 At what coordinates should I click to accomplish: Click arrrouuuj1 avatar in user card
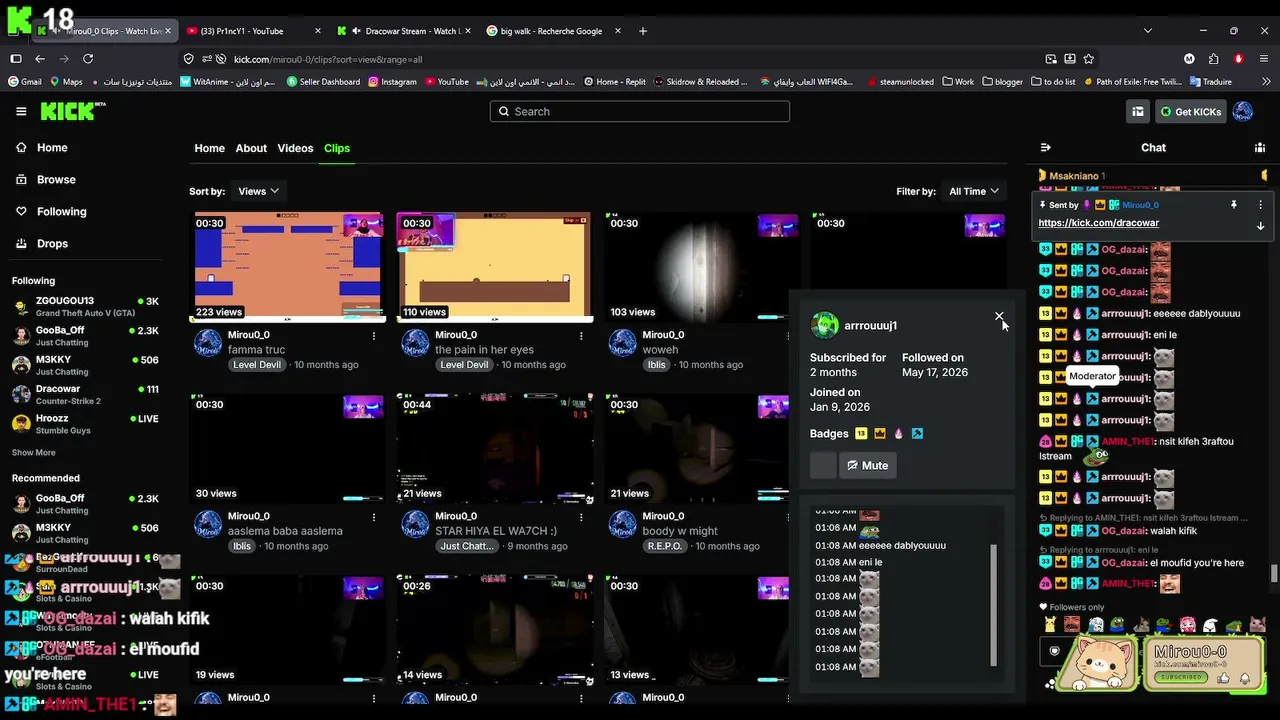tap(825, 325)
